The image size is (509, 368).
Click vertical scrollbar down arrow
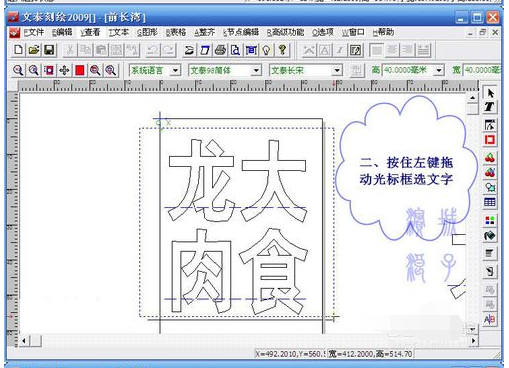pyautogui.click(x=472, y=329)
